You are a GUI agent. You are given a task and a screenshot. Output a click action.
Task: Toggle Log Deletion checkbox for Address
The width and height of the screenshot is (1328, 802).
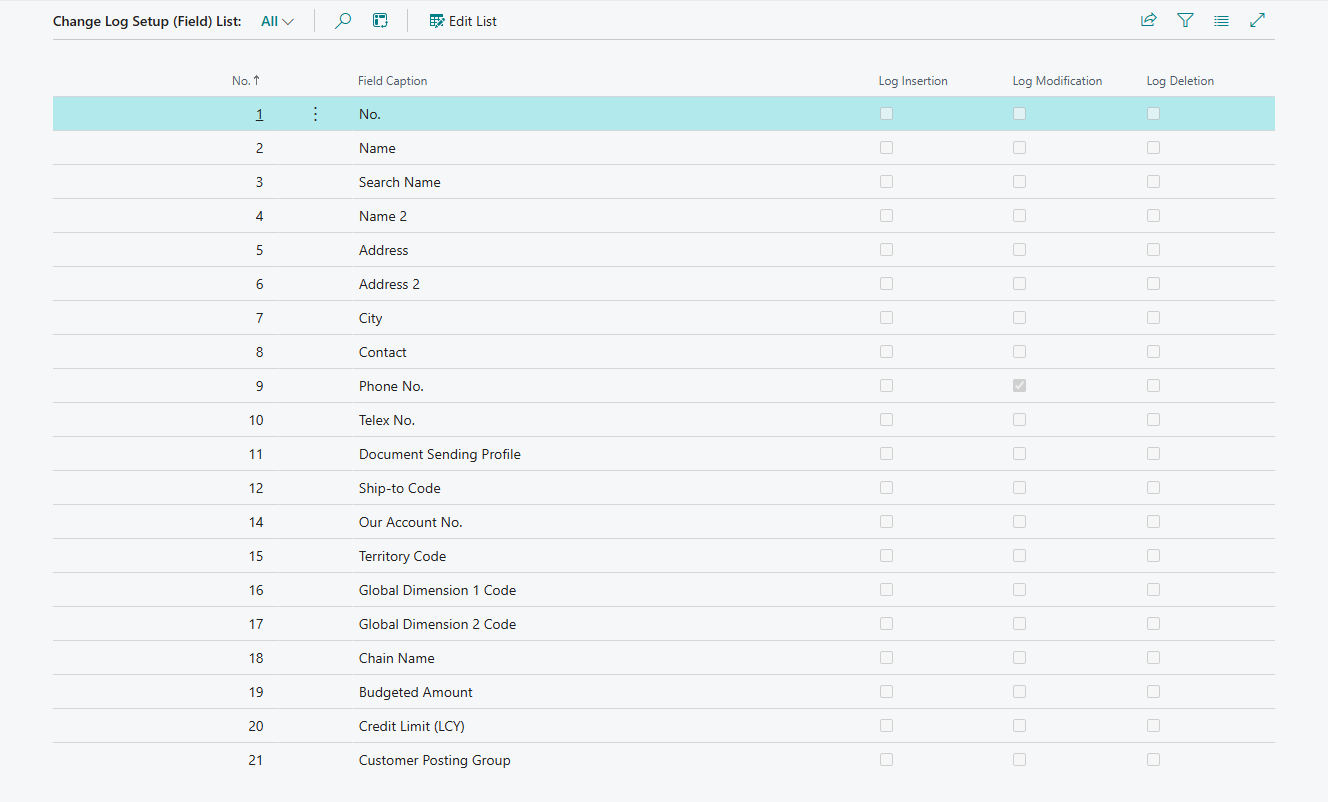(x=1153, y=250)
